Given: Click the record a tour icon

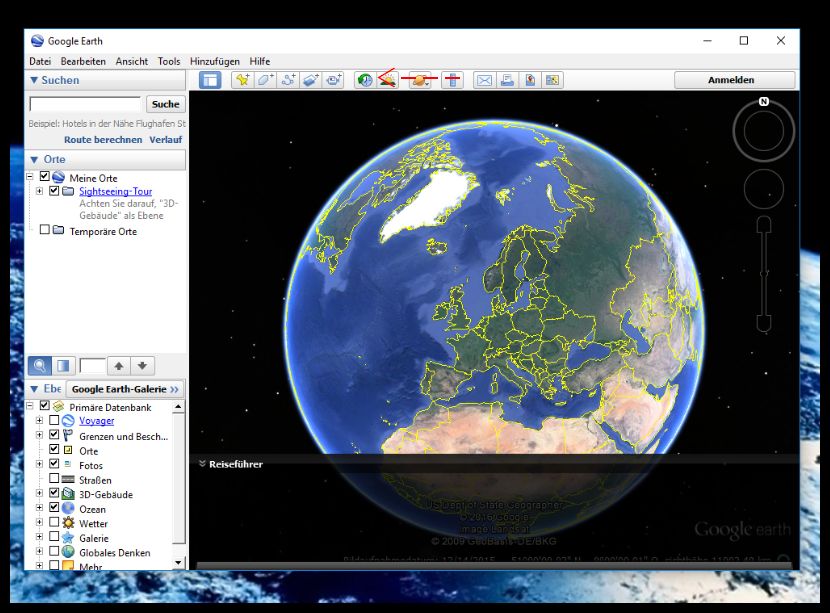Looking at the screenshot, I should point(333,80).
